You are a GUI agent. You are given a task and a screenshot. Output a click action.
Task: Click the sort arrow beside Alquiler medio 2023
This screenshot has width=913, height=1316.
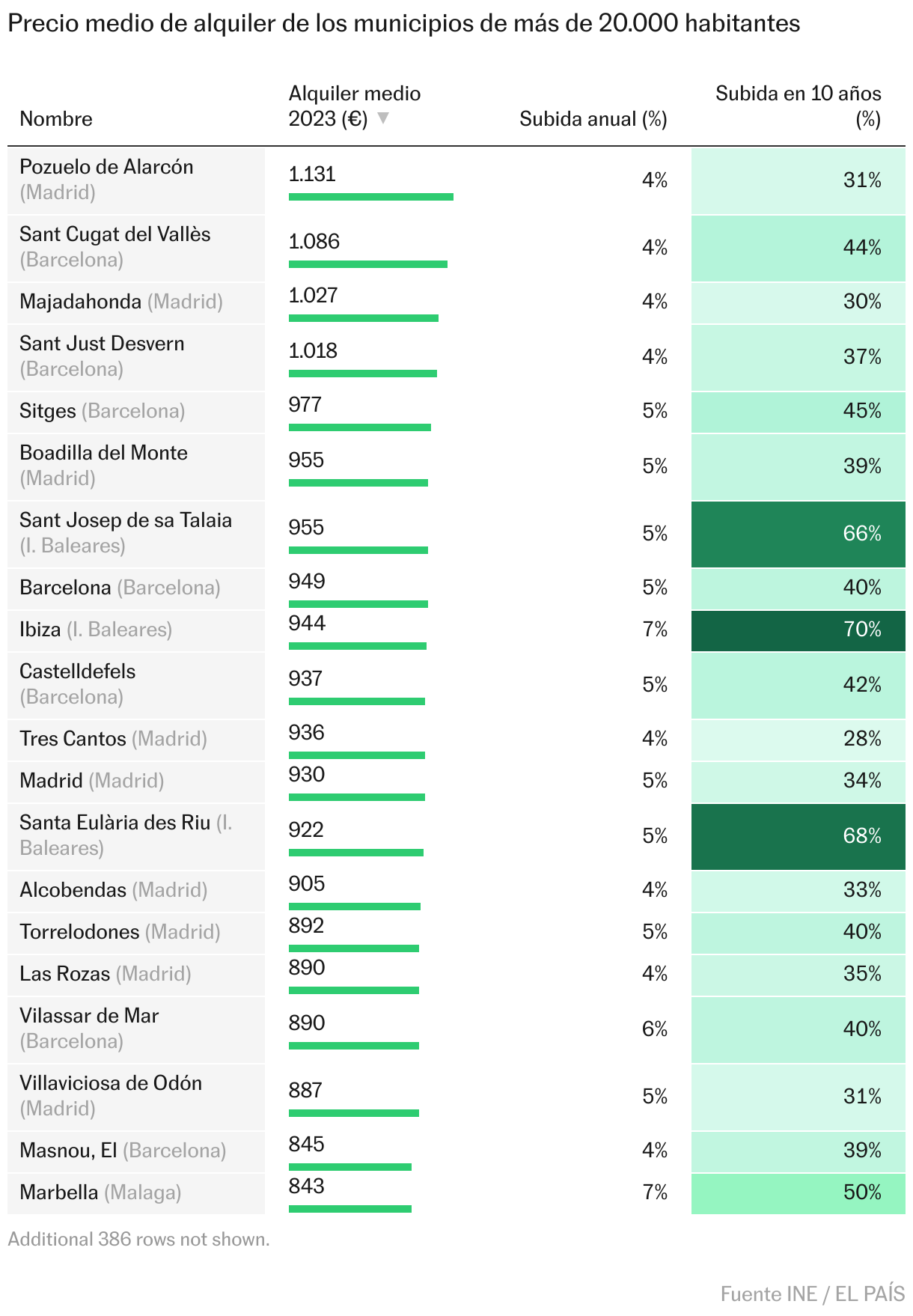click(382, 118)
